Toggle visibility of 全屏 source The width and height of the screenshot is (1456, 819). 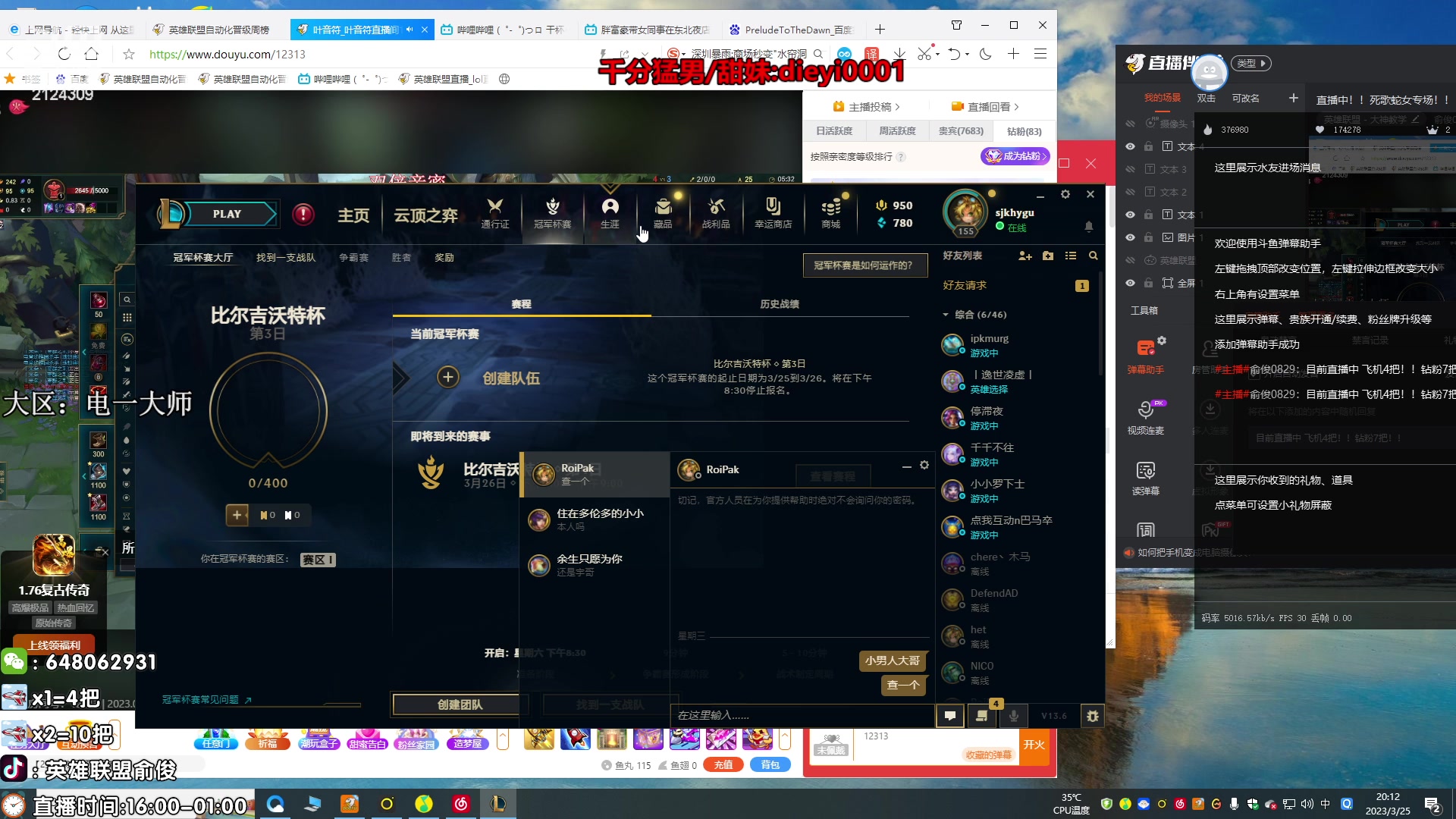click(x=1130, y=283)
